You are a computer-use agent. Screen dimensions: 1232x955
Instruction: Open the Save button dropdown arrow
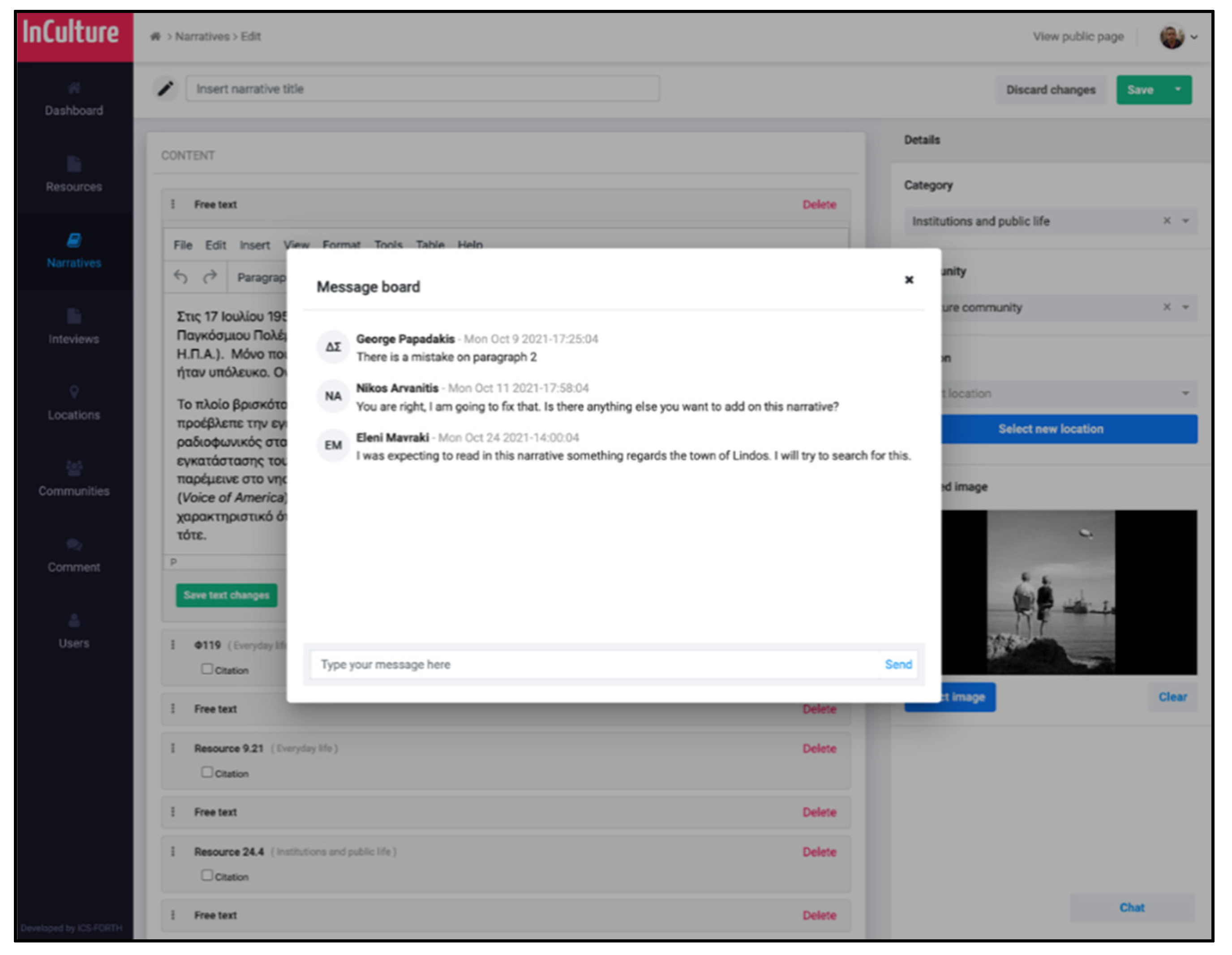pos(1177,90)
